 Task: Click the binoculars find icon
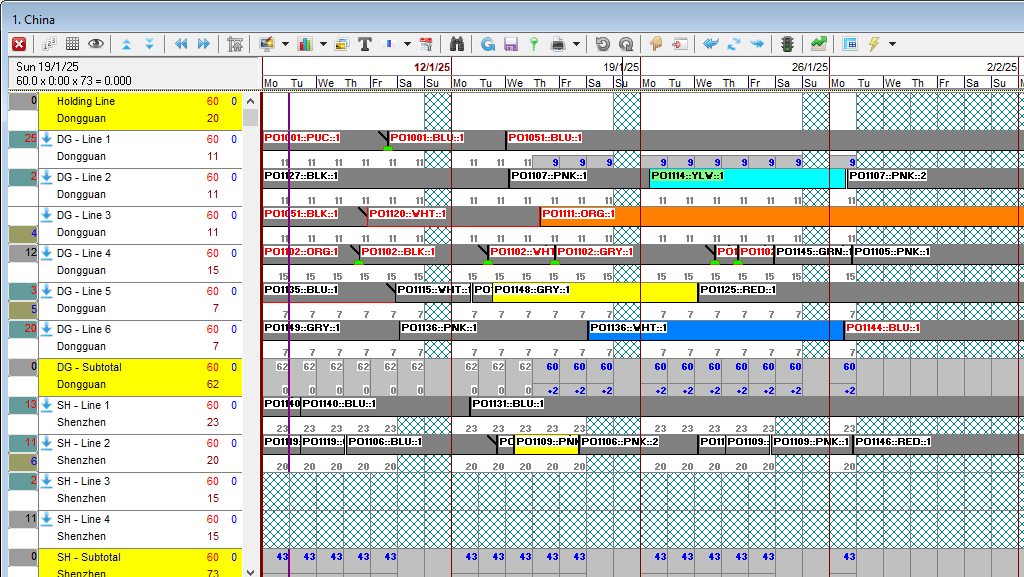(x=456, y=44)
